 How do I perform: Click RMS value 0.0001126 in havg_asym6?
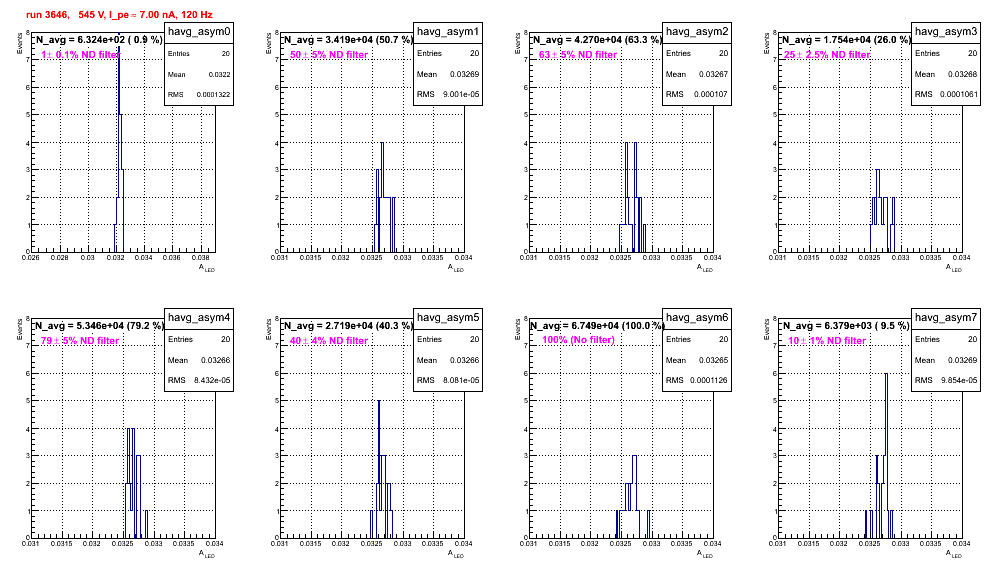click(x=710, y=381)
